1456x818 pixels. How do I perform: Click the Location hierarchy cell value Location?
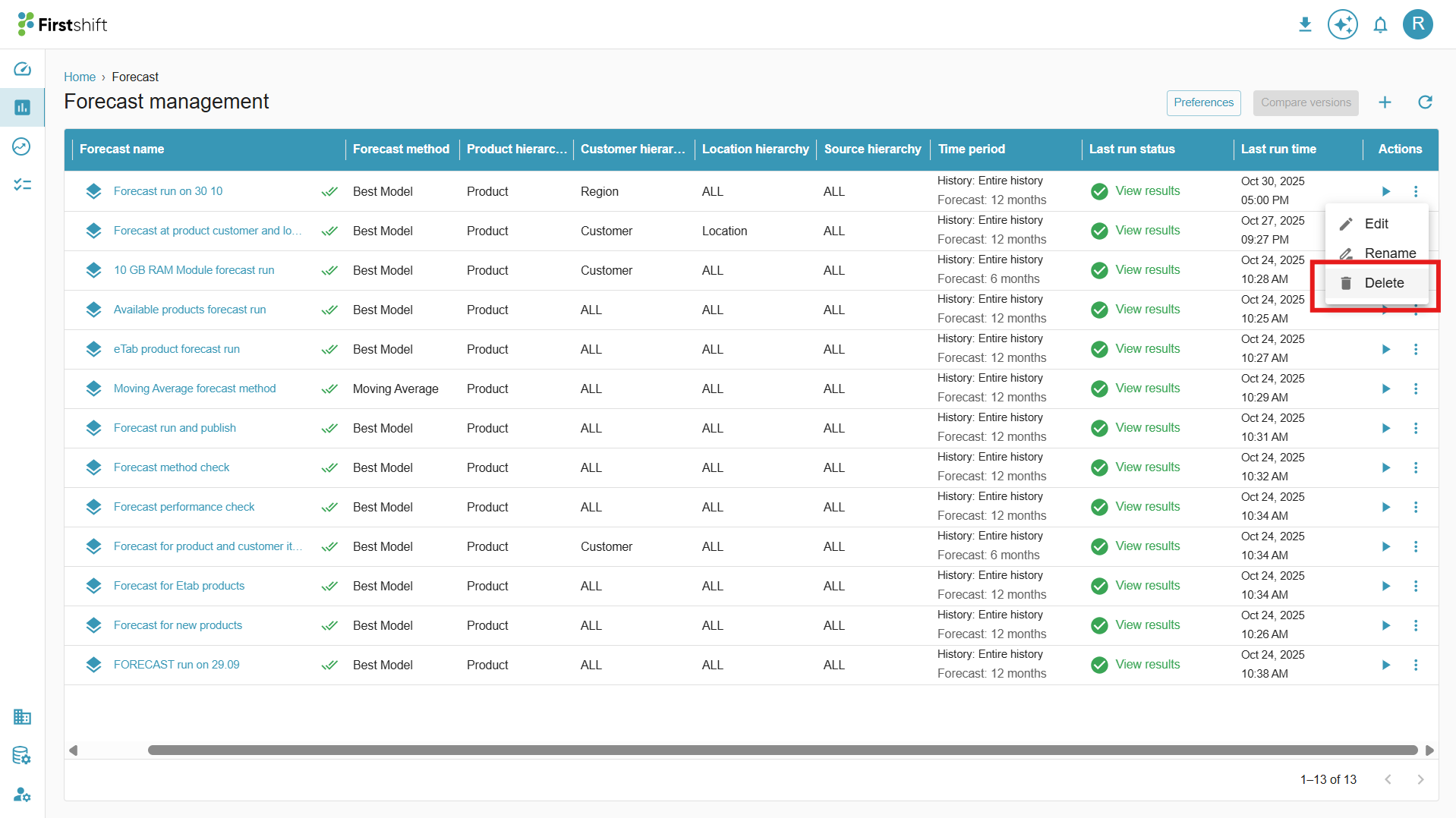coord(724,231)
